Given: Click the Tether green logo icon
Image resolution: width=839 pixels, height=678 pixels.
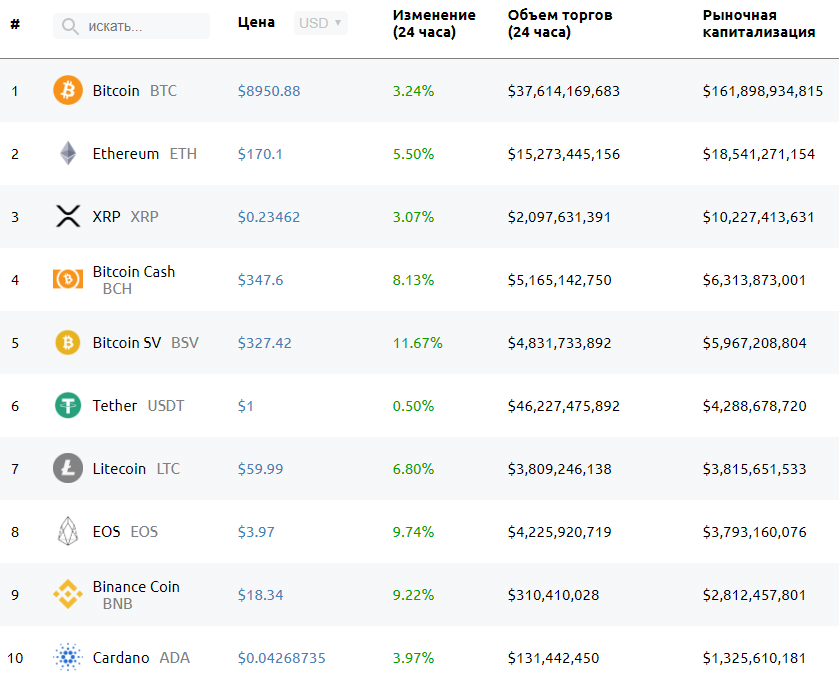Looking at the screenshot, I should click(68, 406).
